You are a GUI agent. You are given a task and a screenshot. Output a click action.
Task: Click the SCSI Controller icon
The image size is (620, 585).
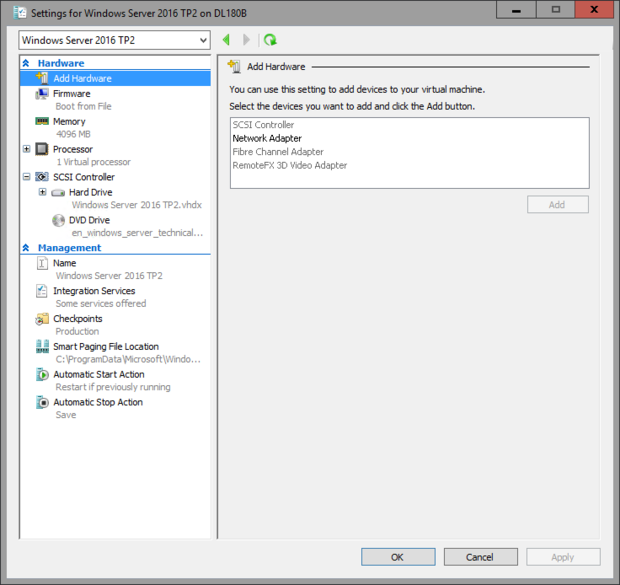coord(42,177)
